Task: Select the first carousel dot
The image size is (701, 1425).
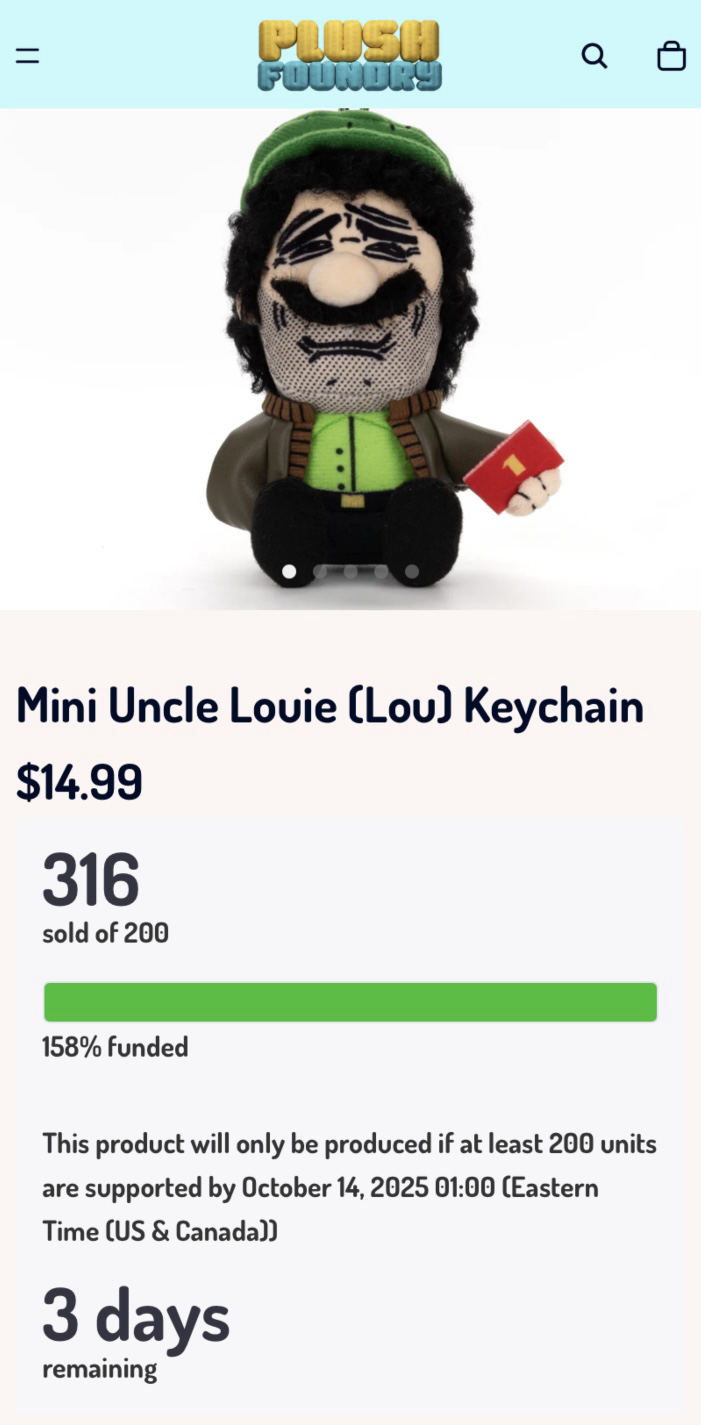Action: (289, 572)
